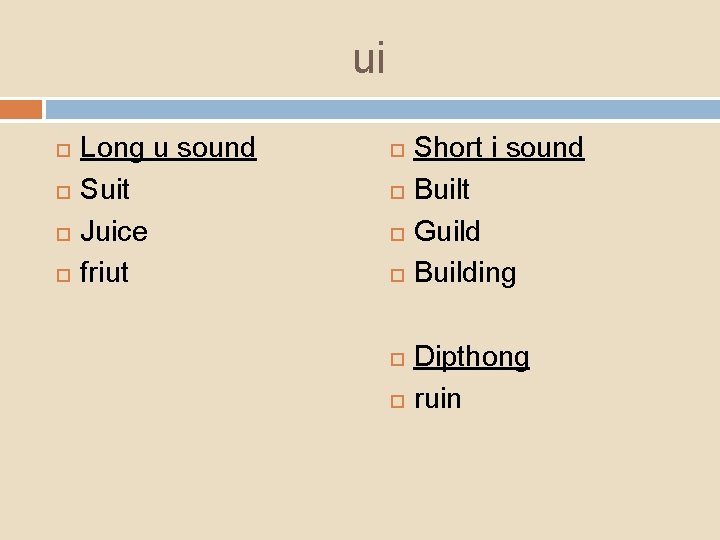Viewport: 720px width, 540px height.
Task: Click the bullet marker next to ruin
Action: coord(396,400)
